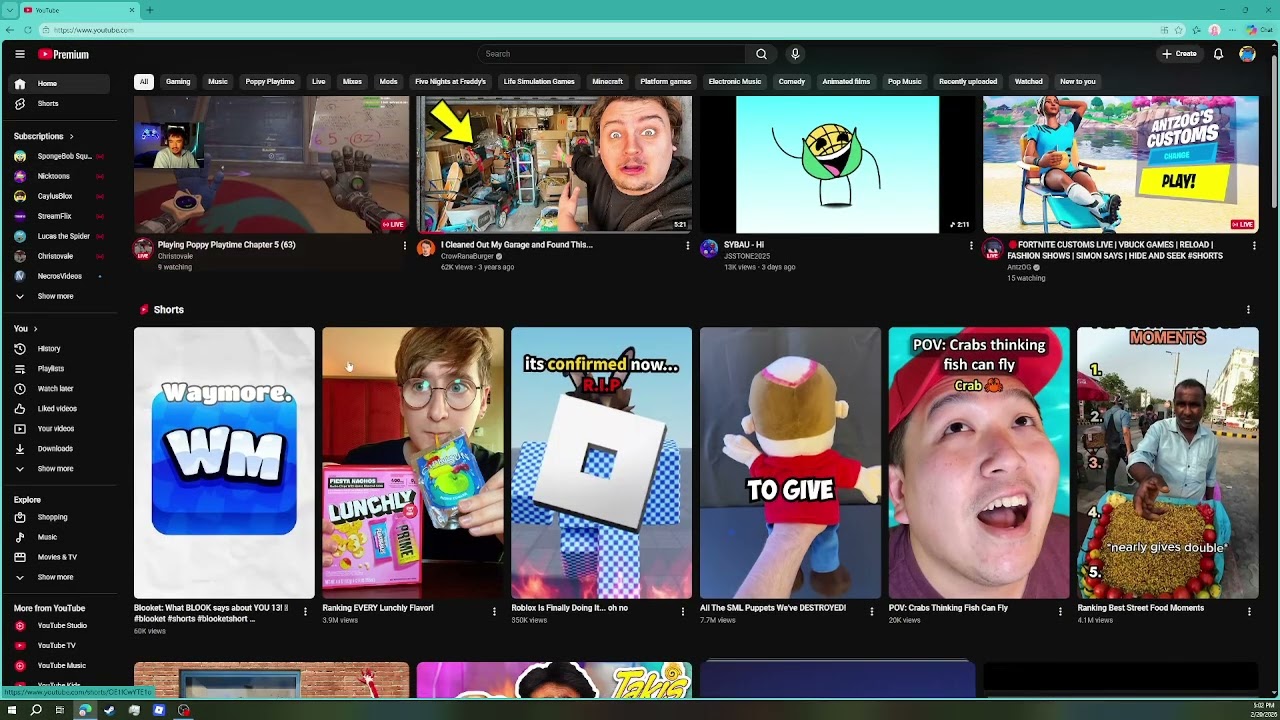Screen dimensions: 1280x720
Task: Click the YouTube Premium logo
Action: [64, 54]
